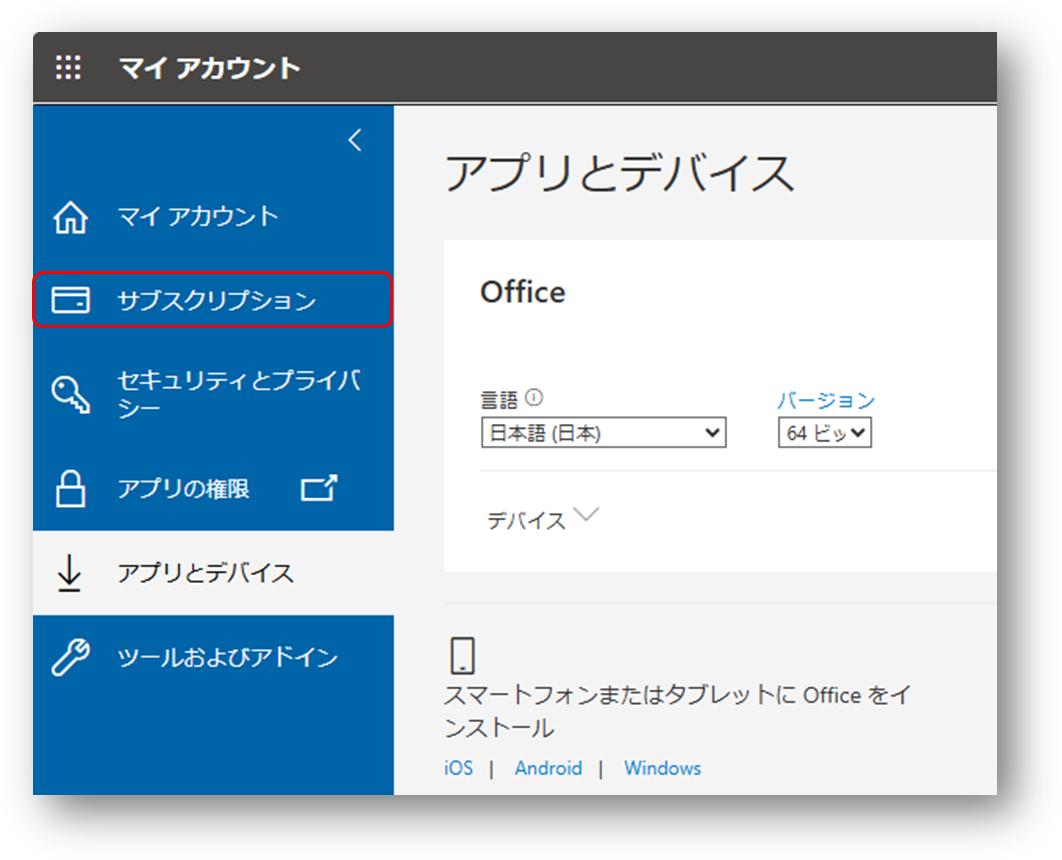
Task: Click the home icon beside マイ アカウント
Action: tap(70, 214)
